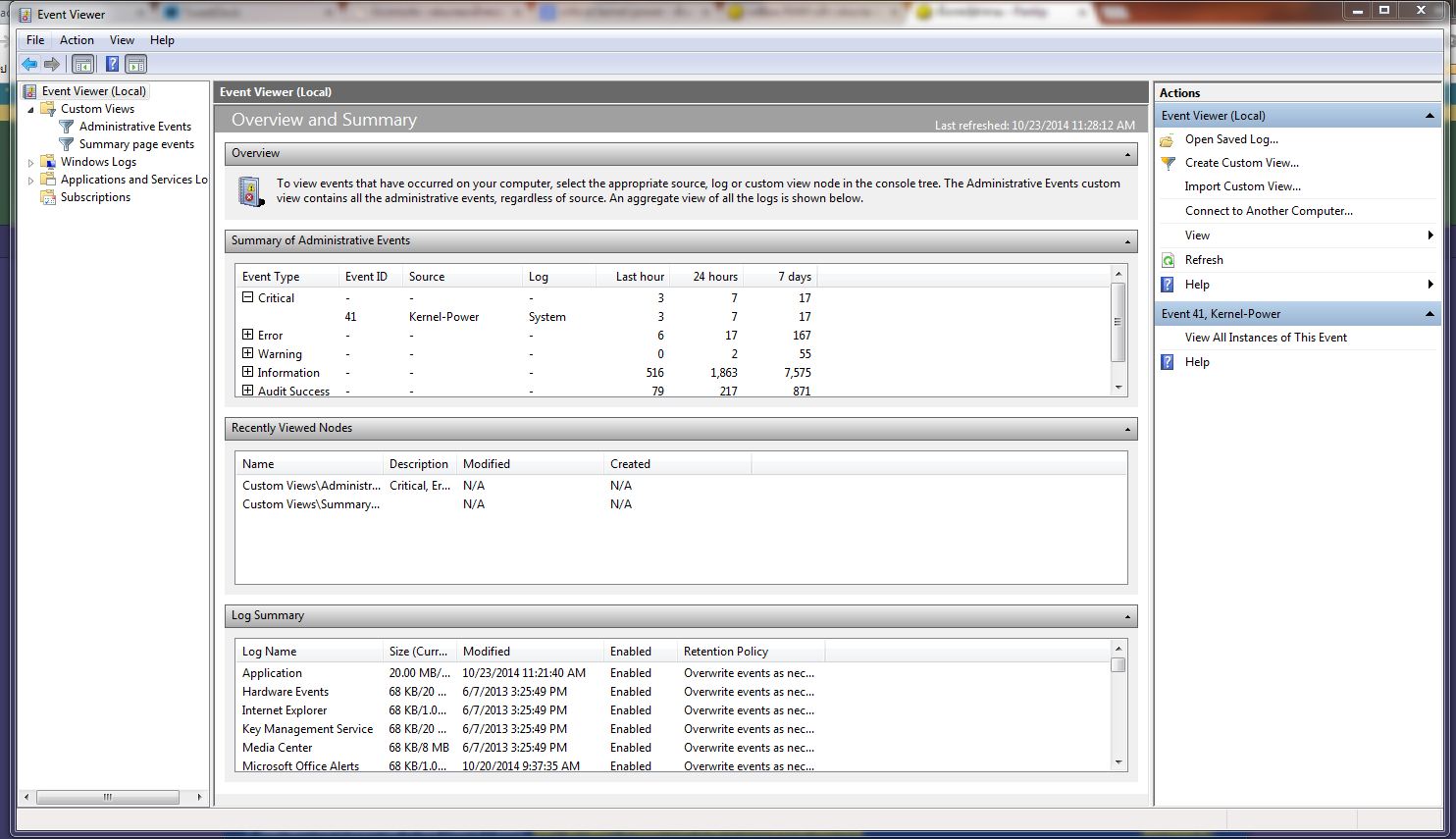Screen dimensions: 1456x839
Task: Sort by the Log Name column header
Action: click(310, 652)
